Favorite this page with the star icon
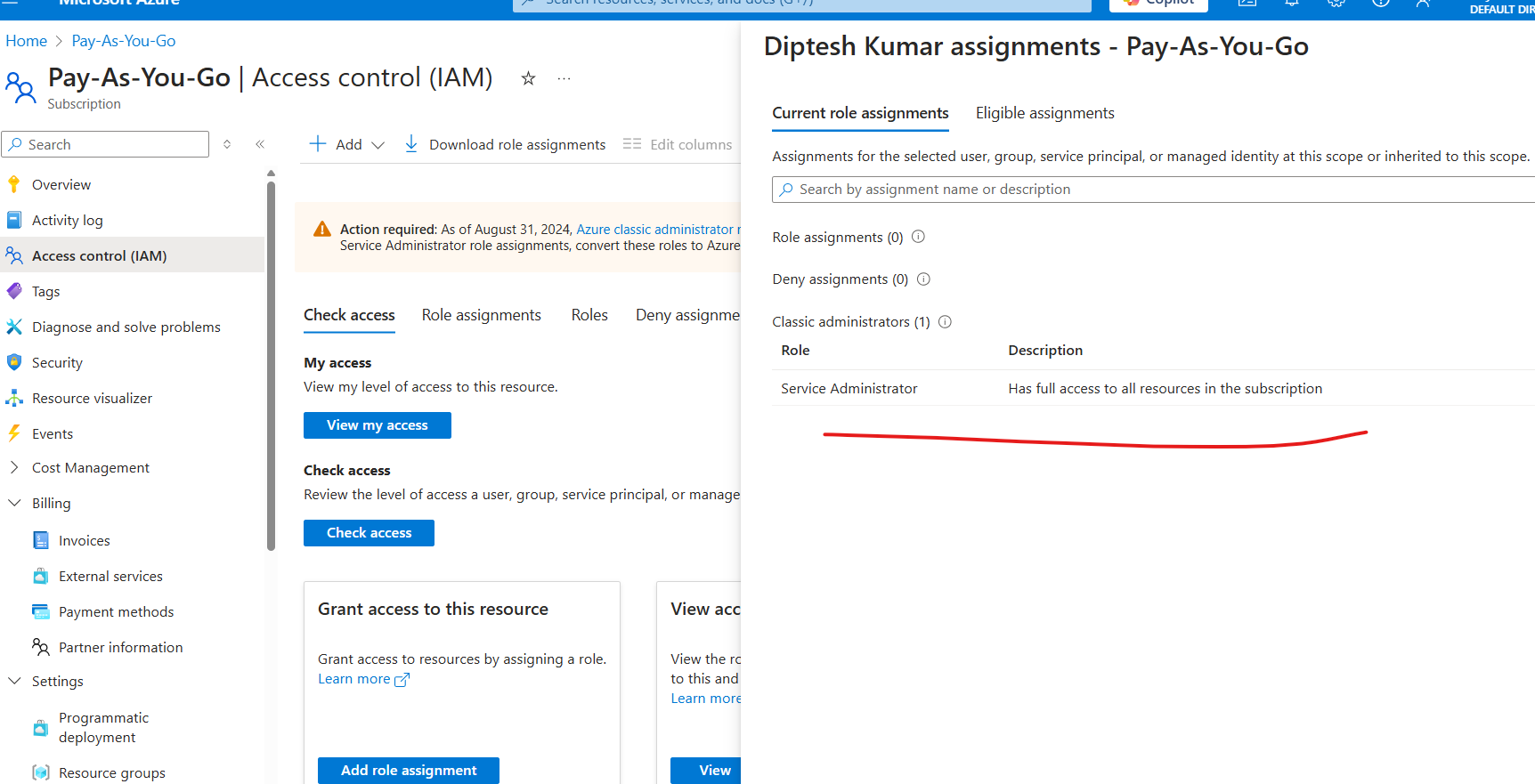The height and width of the screenshot is (784, 1535). [528, 78]
